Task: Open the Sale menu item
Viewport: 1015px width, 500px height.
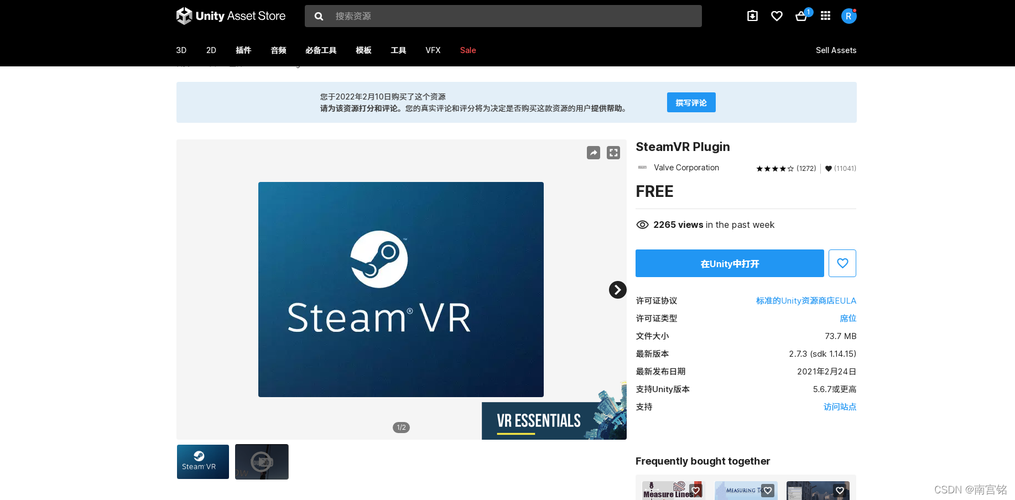Action: 468,50
